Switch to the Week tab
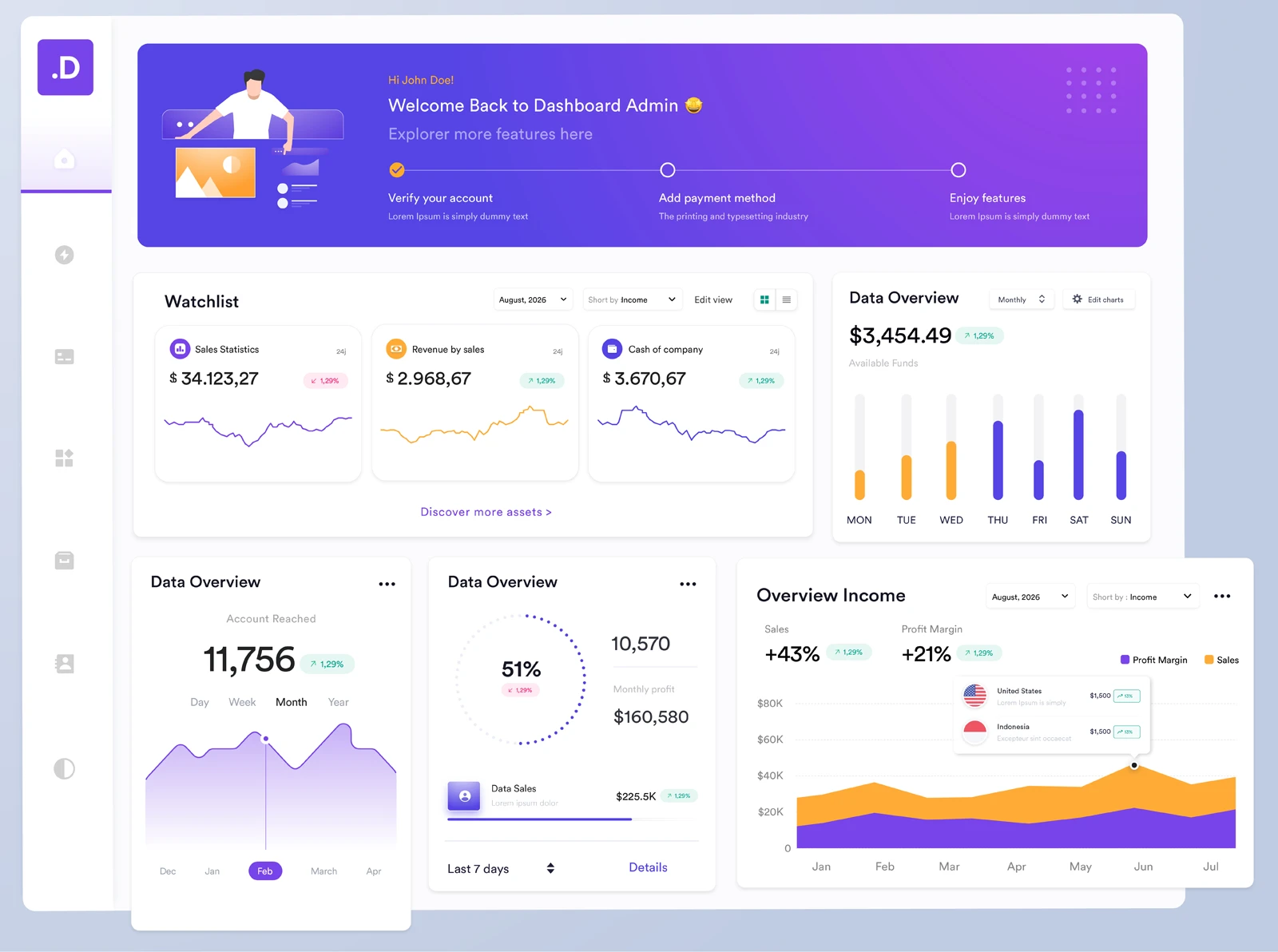1278x952 pixels. 242,702
